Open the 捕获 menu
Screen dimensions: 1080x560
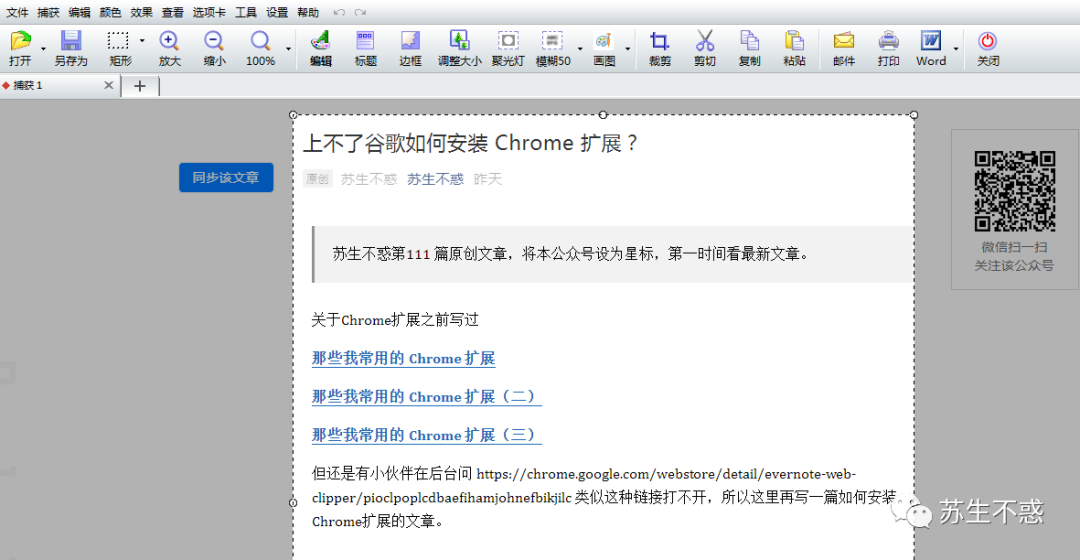[48, 12]
